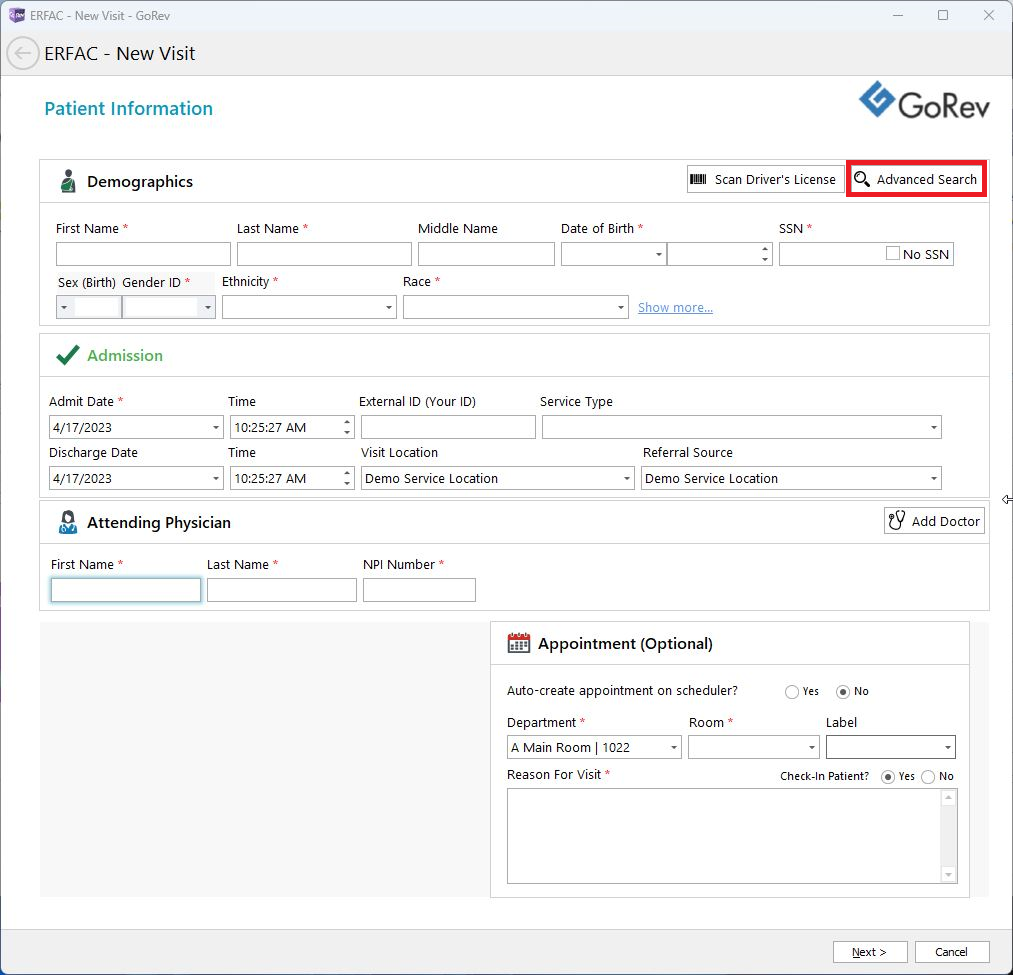Open the Department dropdown
Screen dimensions: 1013x975
click(x=674, y=748)
